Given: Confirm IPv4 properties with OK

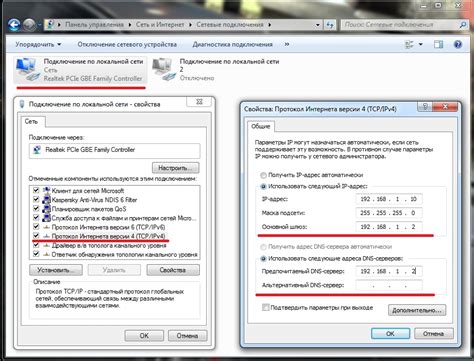Looking at the screenshot, I should click(390, 334).
